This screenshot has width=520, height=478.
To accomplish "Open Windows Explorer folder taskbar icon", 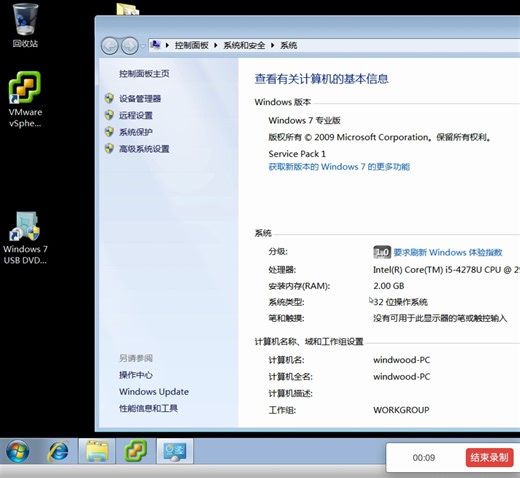I will [97, 451].
